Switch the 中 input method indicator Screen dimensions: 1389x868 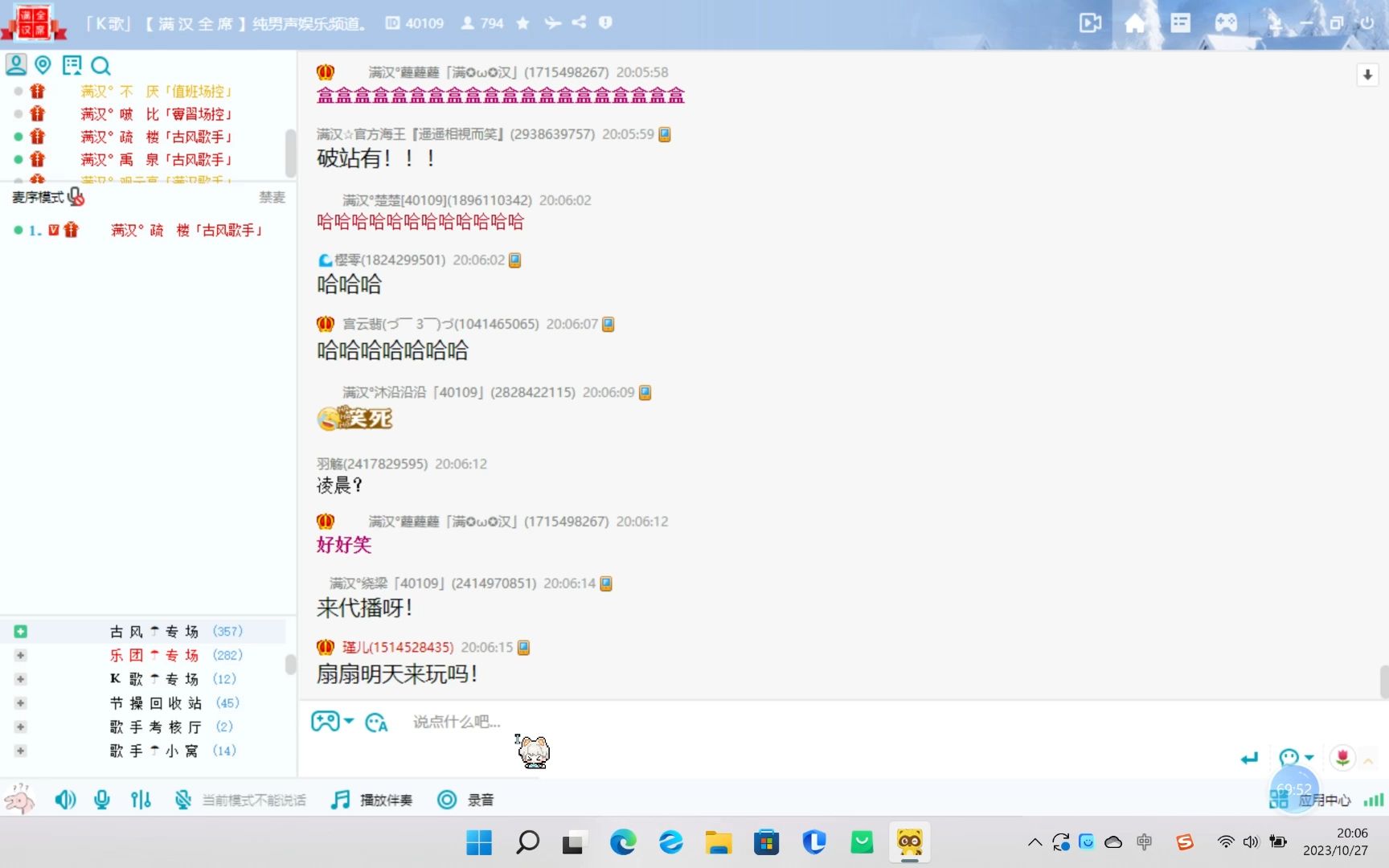[1145, 841]
